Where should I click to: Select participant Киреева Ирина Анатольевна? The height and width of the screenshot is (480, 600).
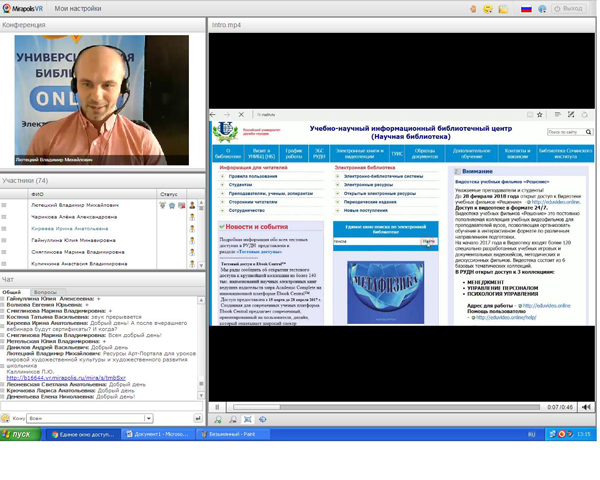pos(70,229)
